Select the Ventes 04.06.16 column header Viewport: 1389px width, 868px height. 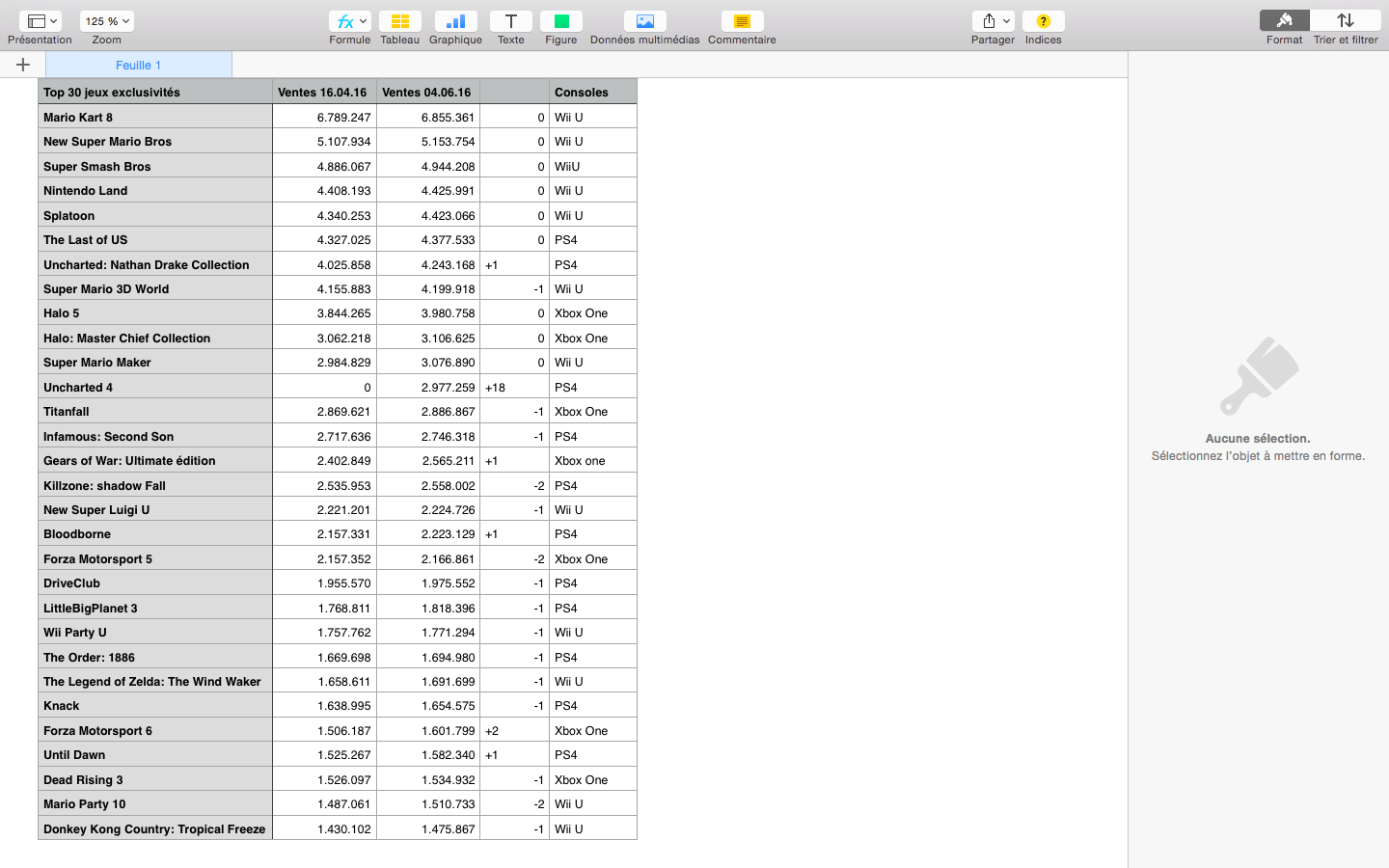428,92
